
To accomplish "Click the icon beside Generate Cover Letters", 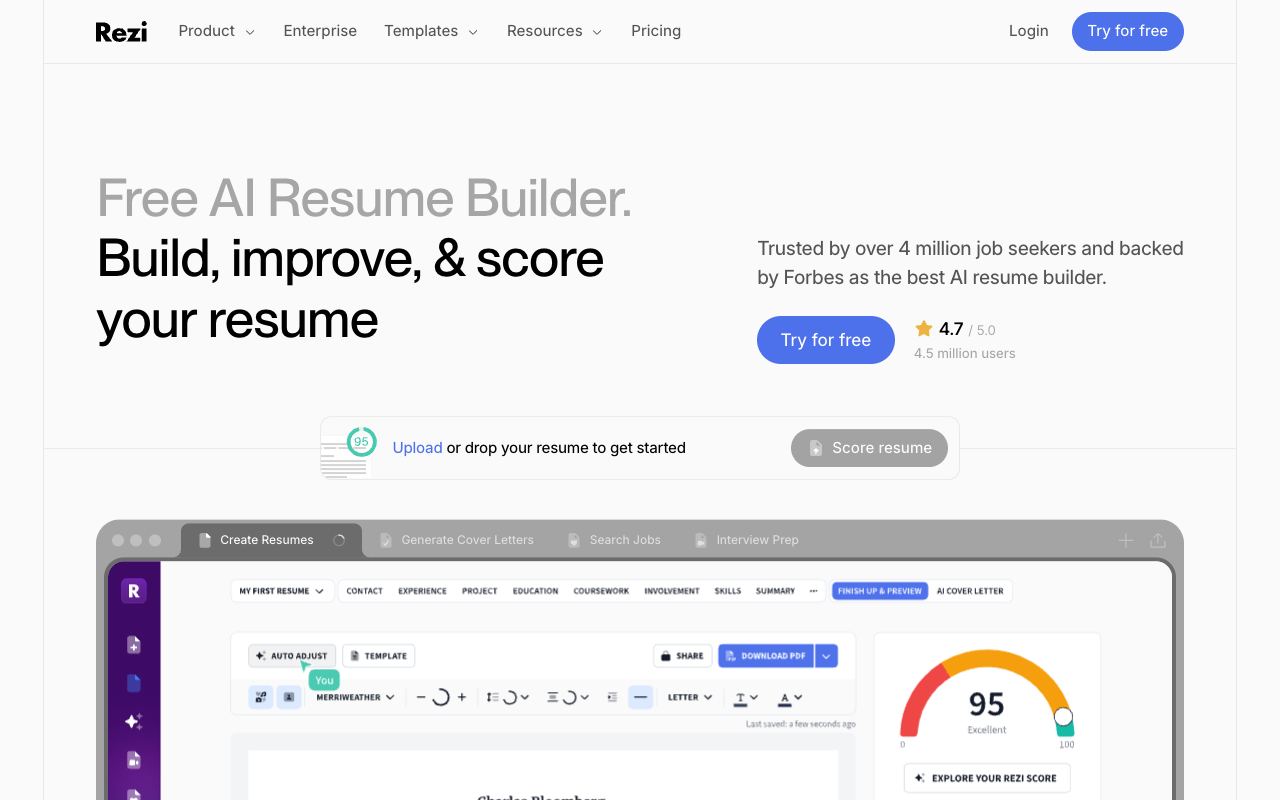I will tap(386, 540).
